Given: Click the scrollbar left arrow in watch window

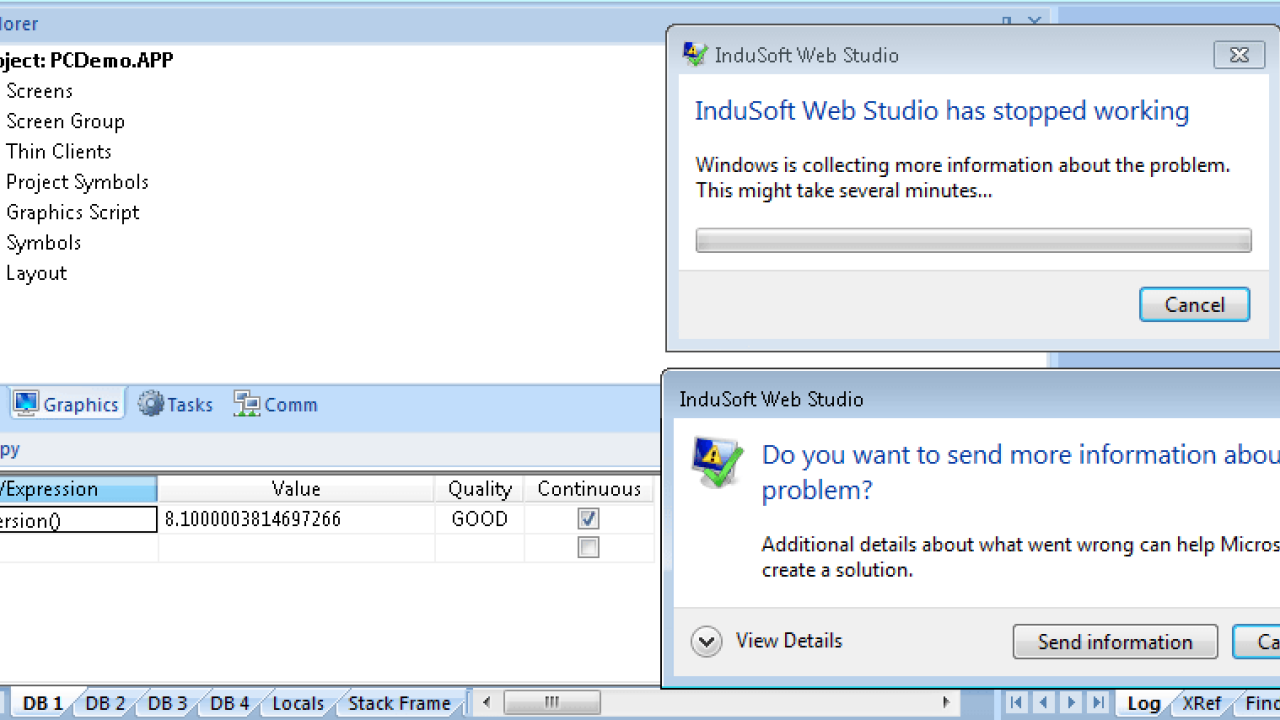Looking at the screenshot, I should (485, 703).
